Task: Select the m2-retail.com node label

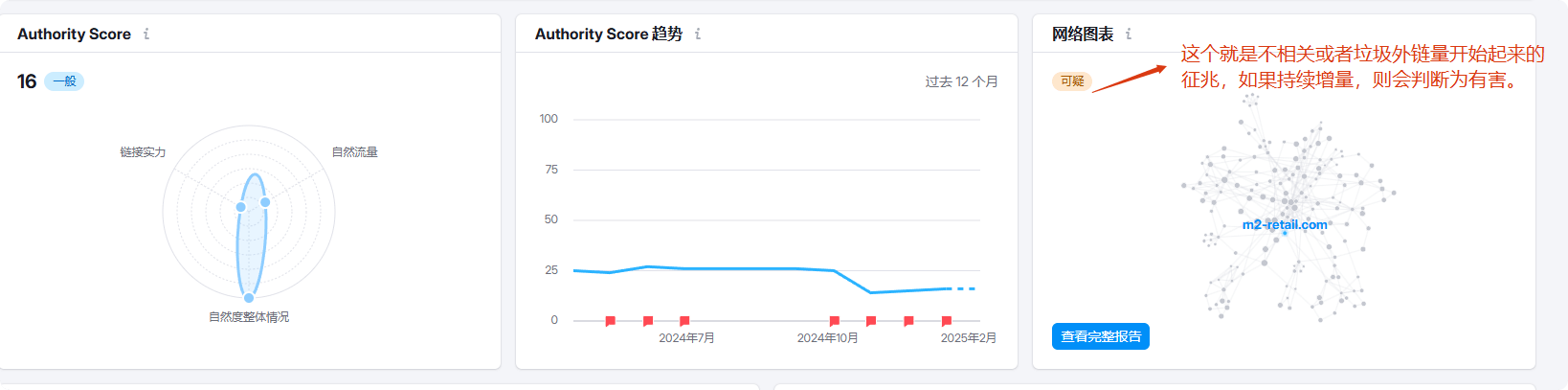Action: (x=1285, y=225)
